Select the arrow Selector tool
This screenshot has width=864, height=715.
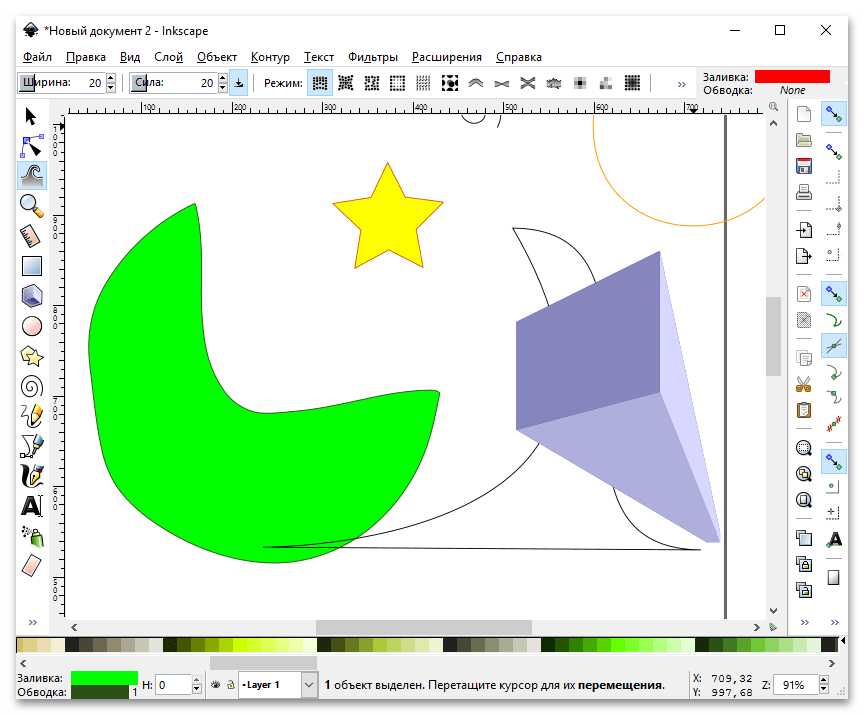(x=31, y=117)
